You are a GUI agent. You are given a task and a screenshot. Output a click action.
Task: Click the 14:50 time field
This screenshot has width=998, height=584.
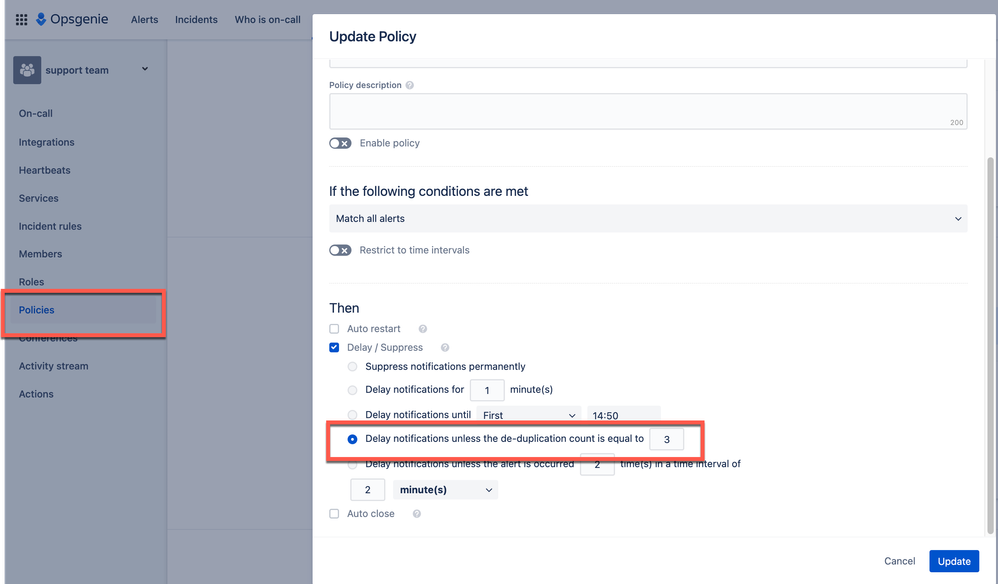click(x=624, y=415)
